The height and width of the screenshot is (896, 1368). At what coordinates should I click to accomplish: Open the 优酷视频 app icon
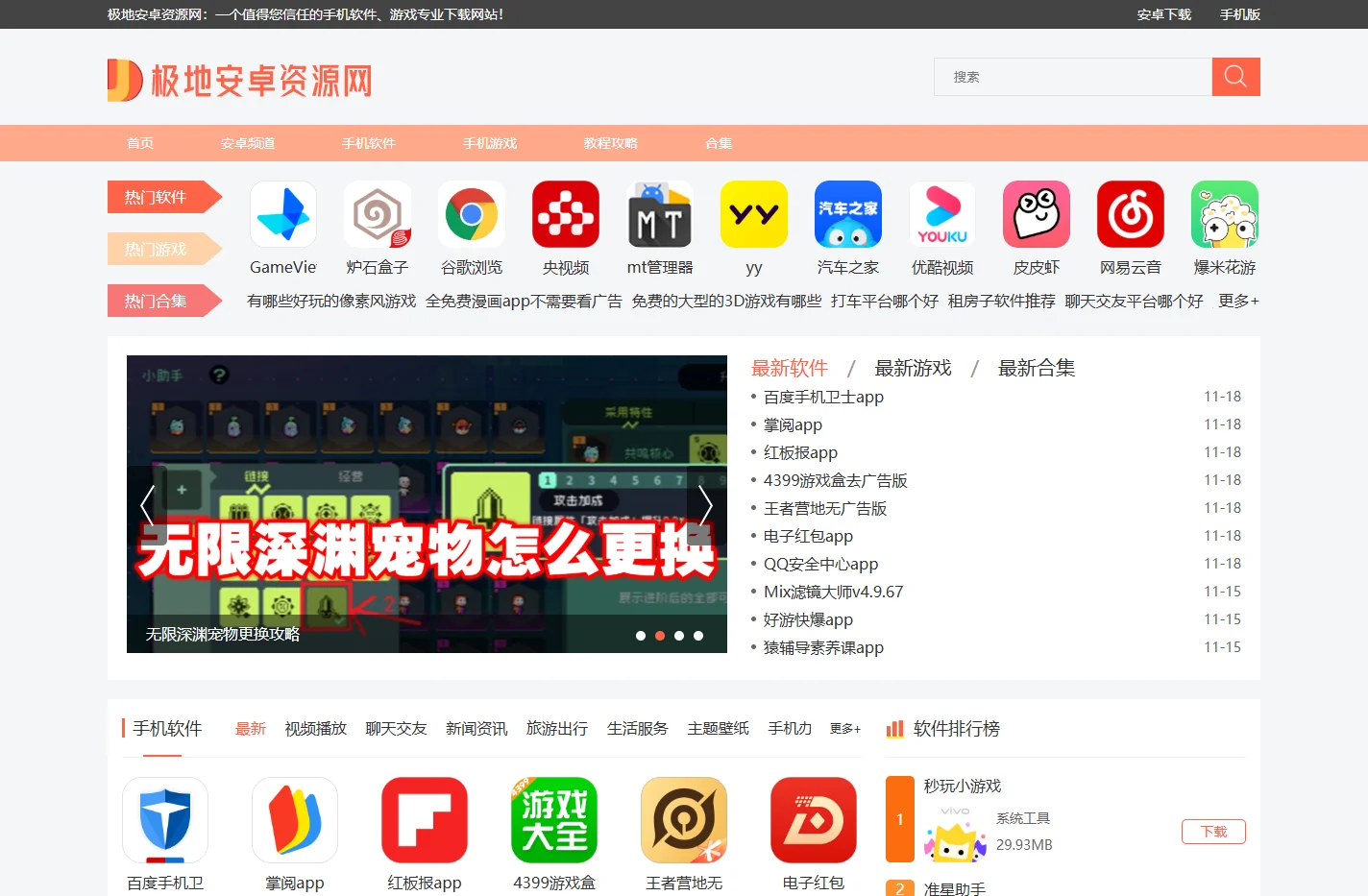942,214
